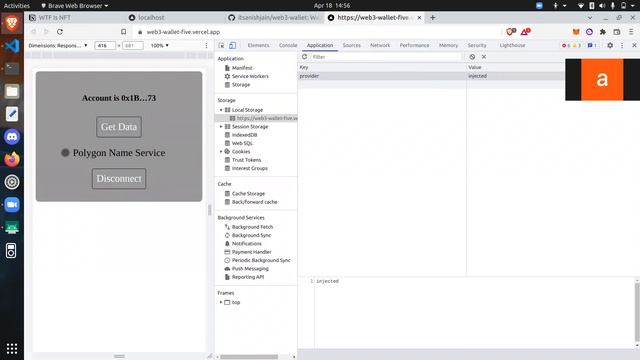The width and height of the screenshot is (640, 360).
Task: Toggle the device toolbar icon in DevTools
Action: [232, 45]
